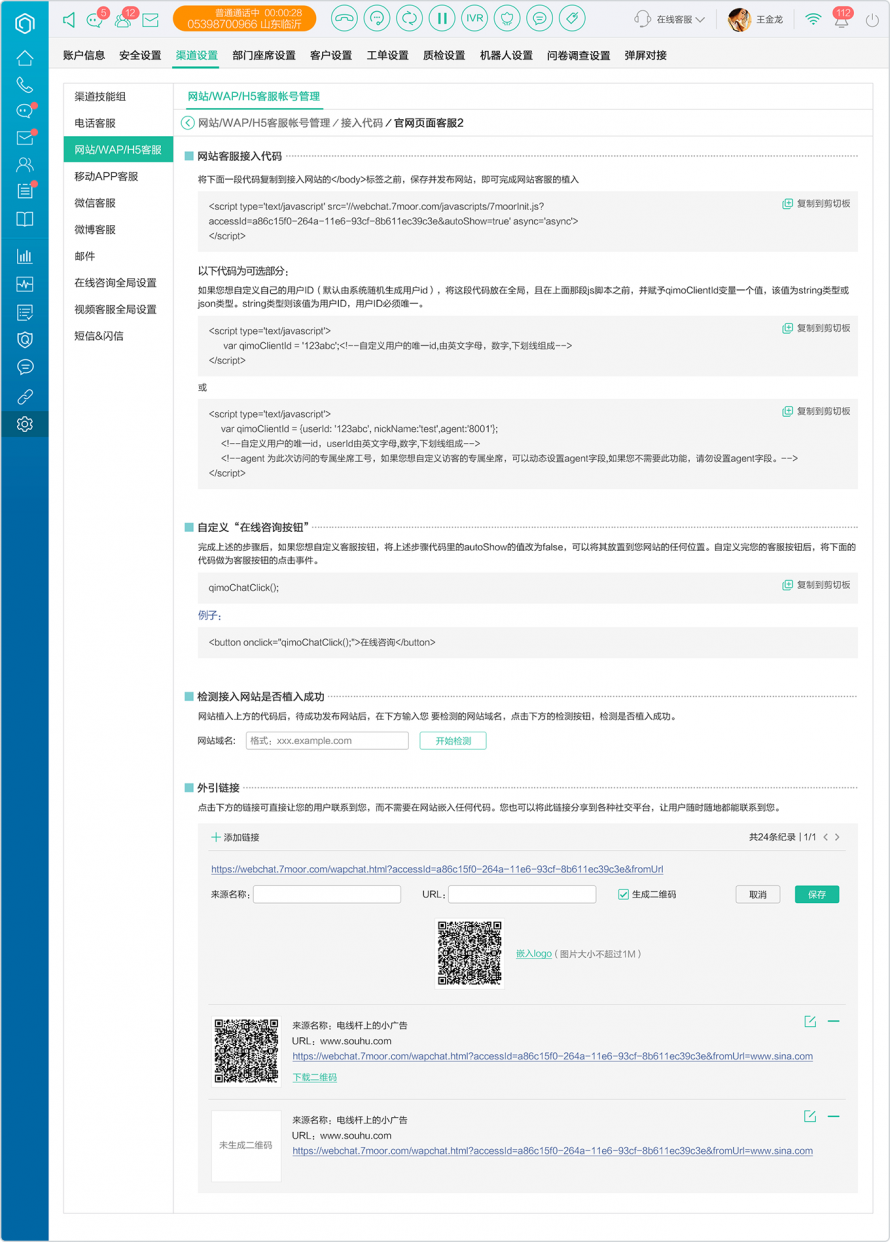Image resolution: width=890 pixels, height=1242 pixels.
Task: Click the power logout icon
Action: 873,19
